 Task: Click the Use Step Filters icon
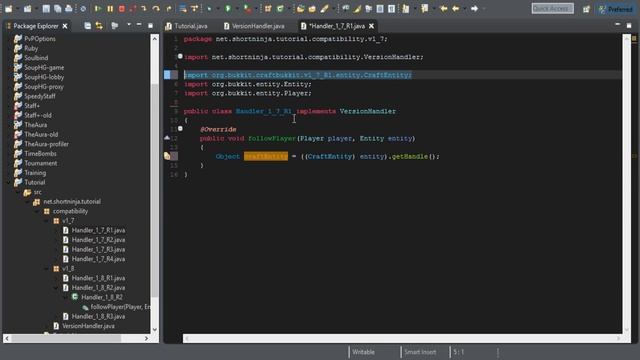pyautogui.click(x=194, y=8)
